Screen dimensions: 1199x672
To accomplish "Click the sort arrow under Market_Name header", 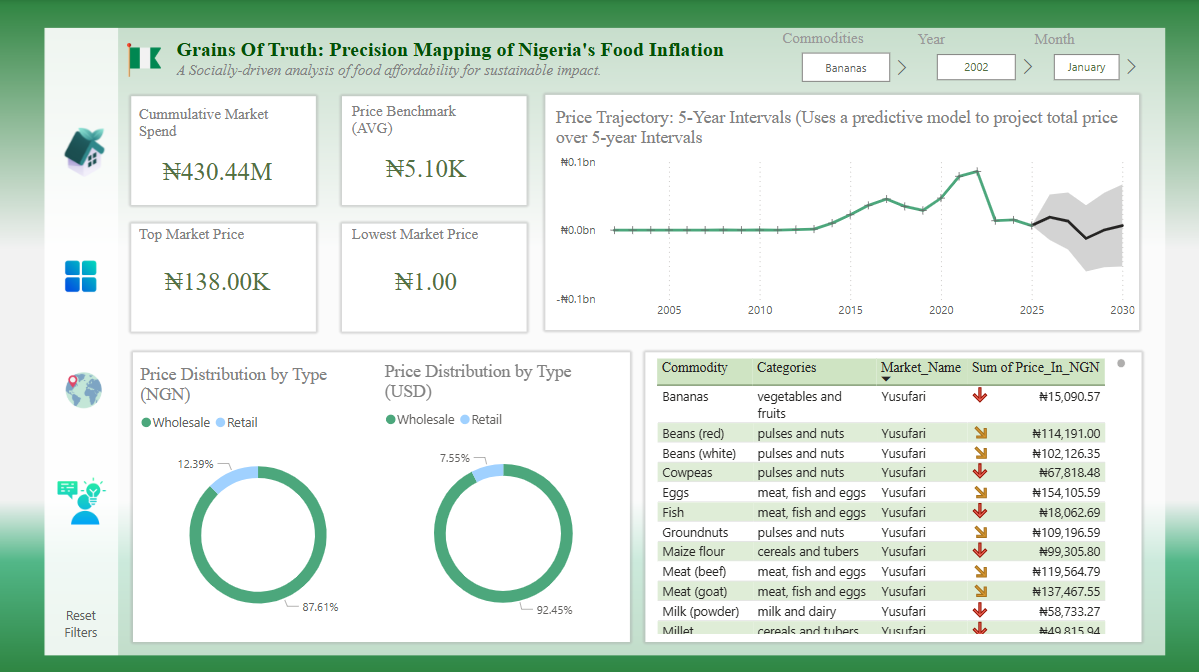I will coord(885,379).
